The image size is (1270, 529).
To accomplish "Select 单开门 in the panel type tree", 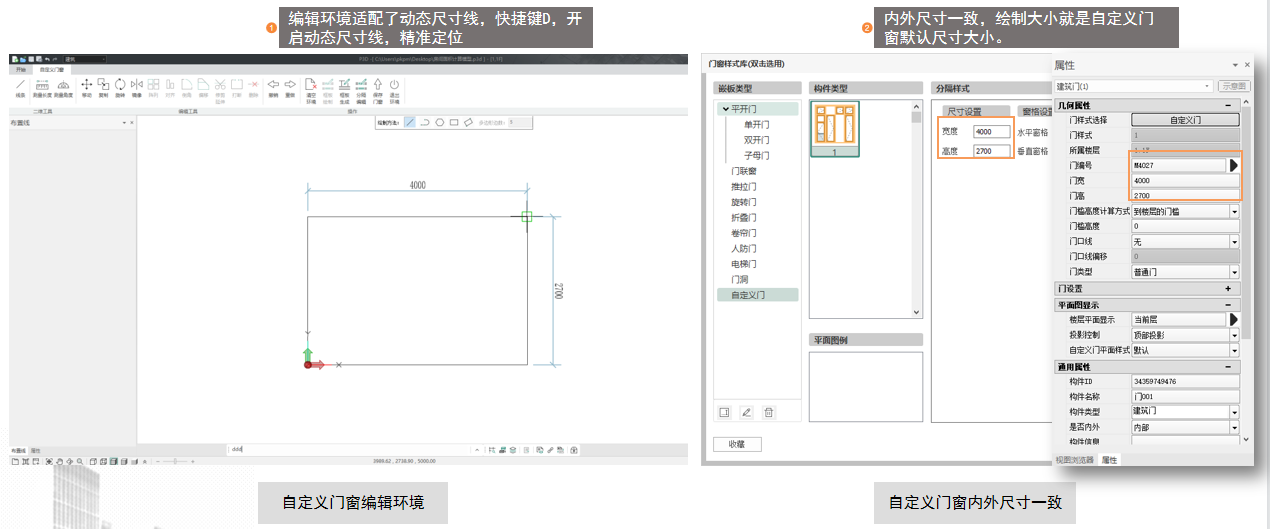I will pos(757,125).
